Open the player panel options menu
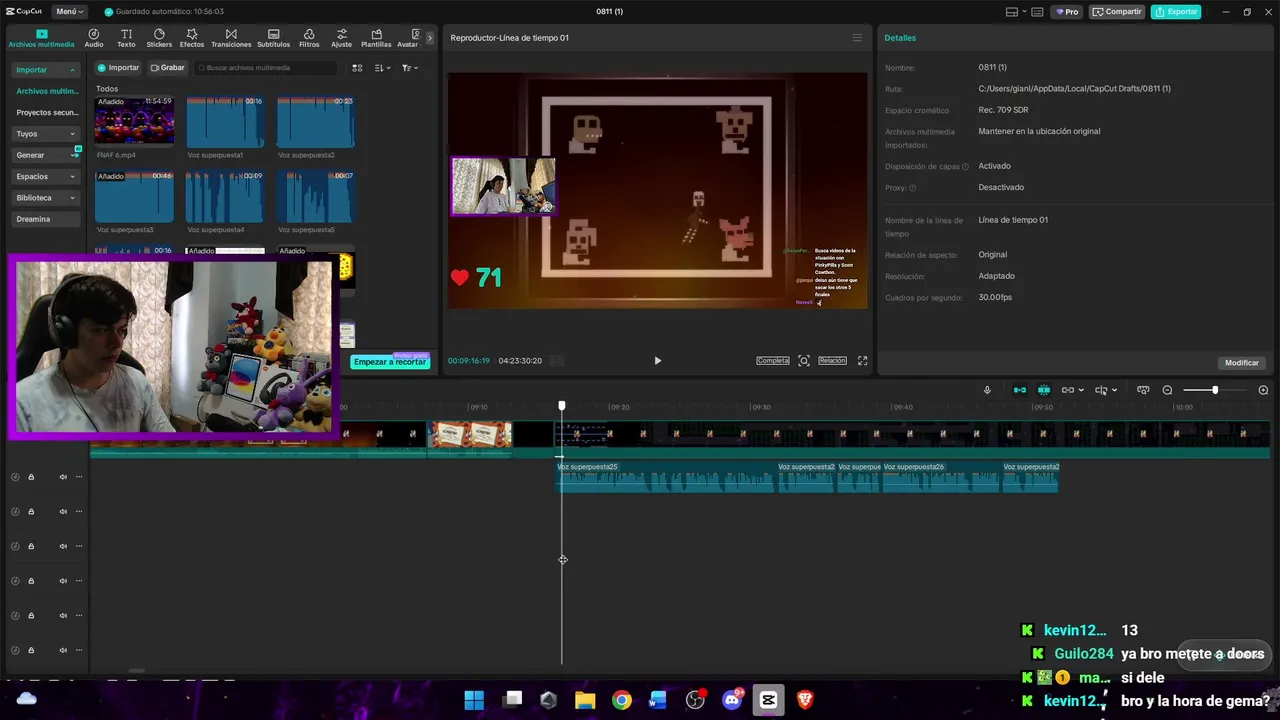 coord(857,38)
